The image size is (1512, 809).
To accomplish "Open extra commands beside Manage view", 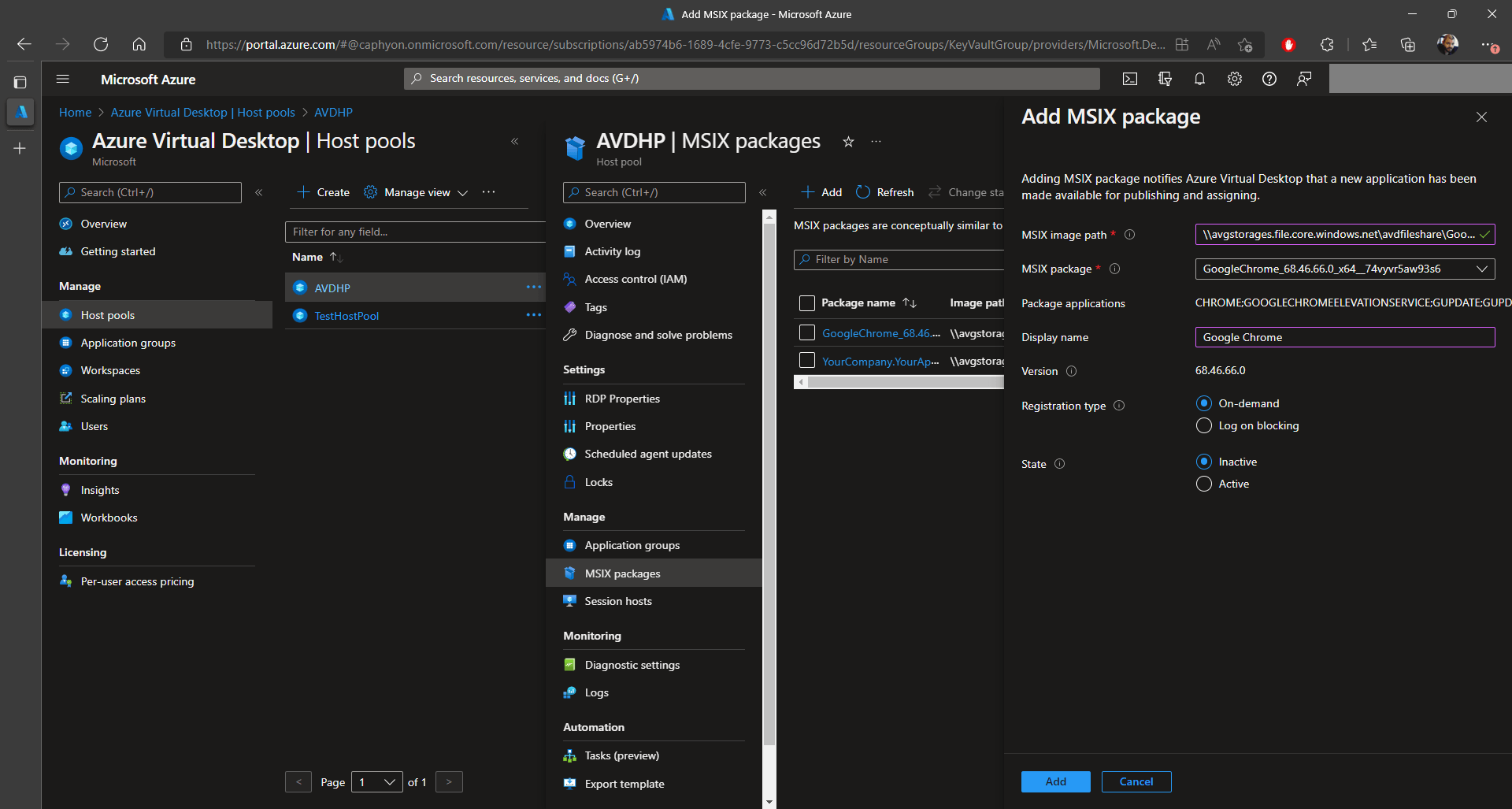I will [x=489, y=192].
